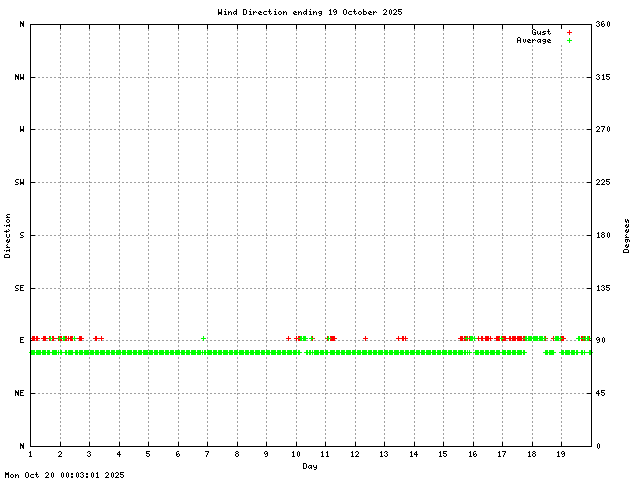Viewport: 640px width, 480px height.
Task: Click the vertical Degrees axis title
Action: tap(626, 235)
